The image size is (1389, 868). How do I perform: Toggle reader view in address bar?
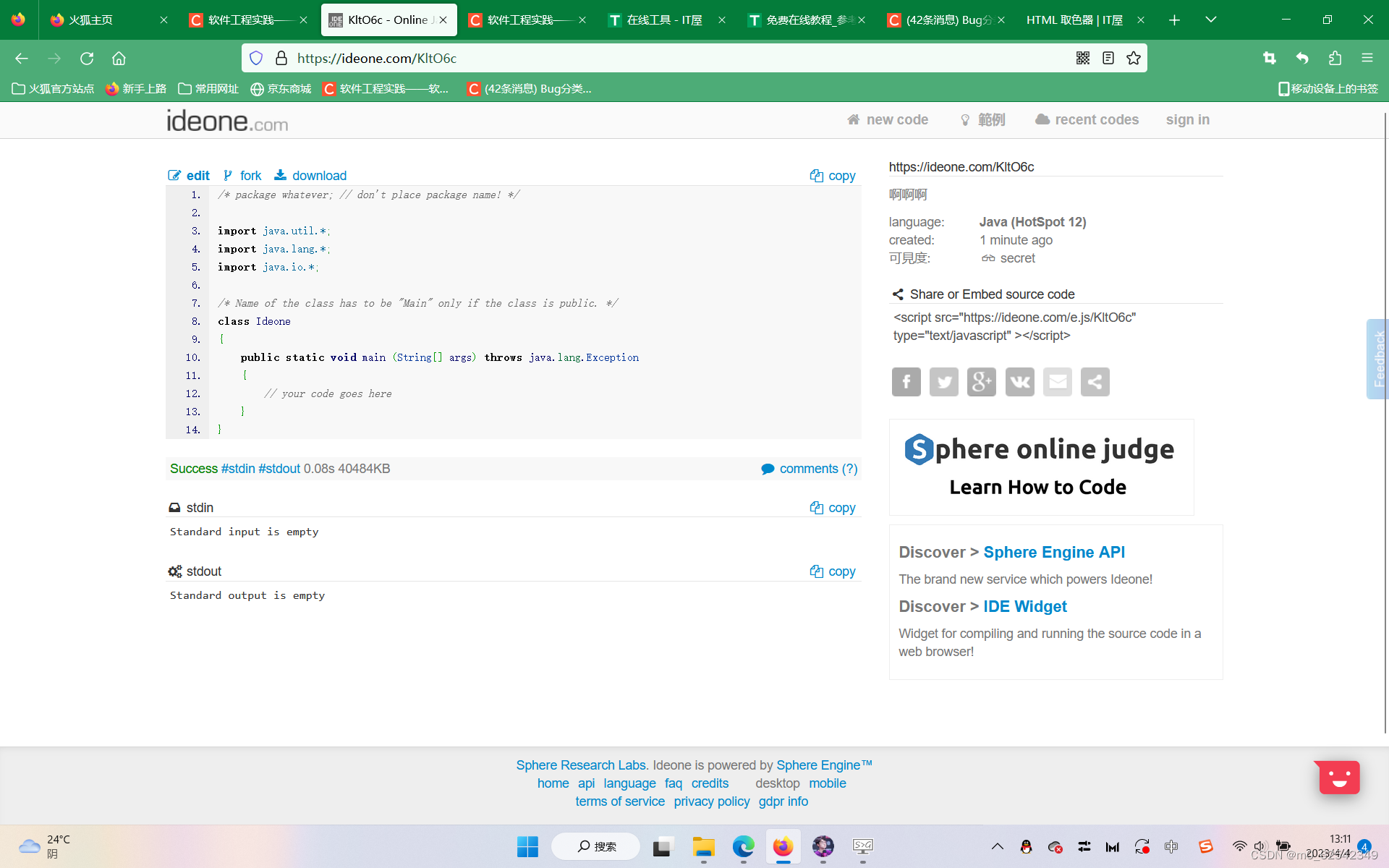click(x=1108, y=58)
